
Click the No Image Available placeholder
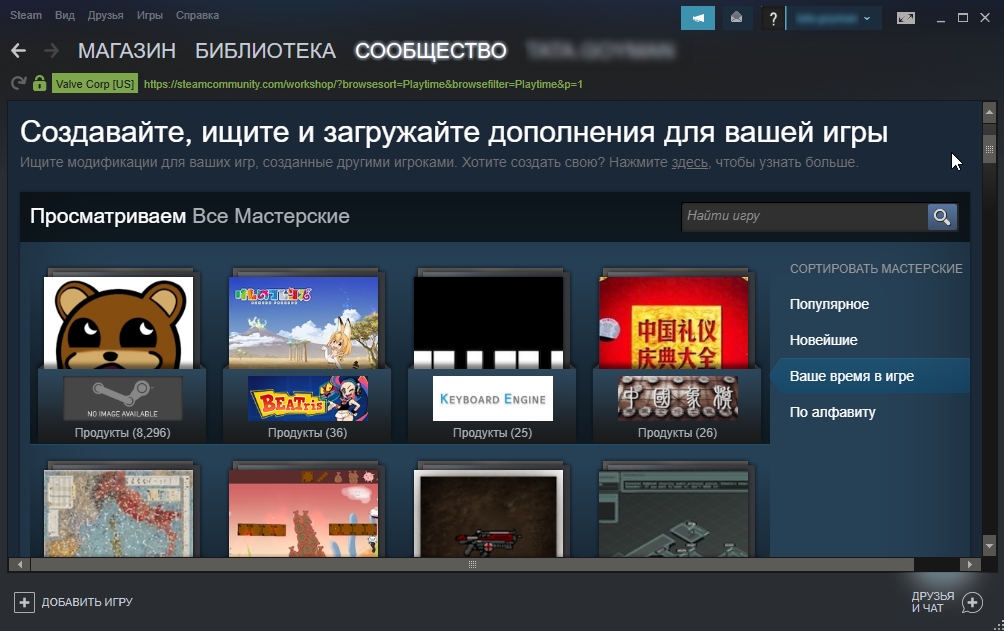pyautogui.click(x=122, y=398)
